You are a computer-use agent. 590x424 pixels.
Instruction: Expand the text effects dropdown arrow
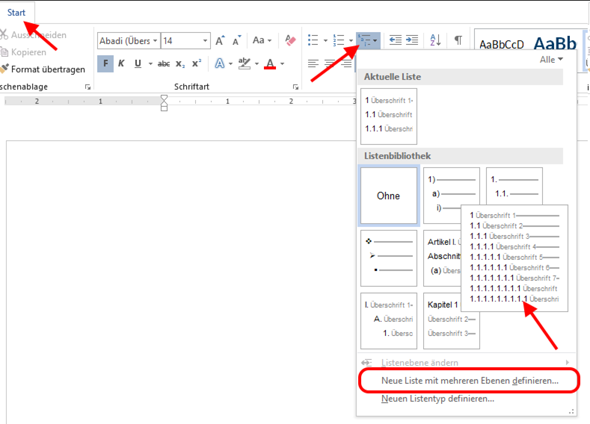click(x=230, y=64)
